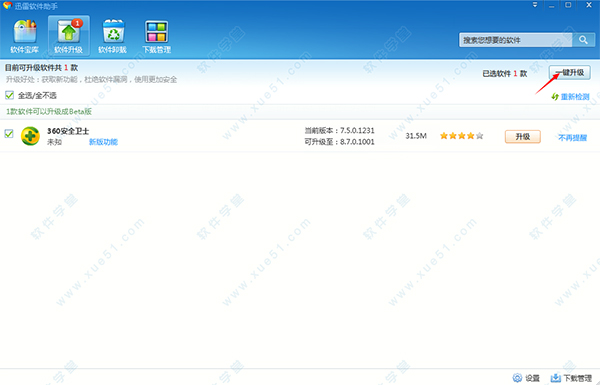The height and width of the screenshot is (385, 600).
Task: Click the 可升级至：8.7.0.1001 version text
Action: (x=339, y=142)
